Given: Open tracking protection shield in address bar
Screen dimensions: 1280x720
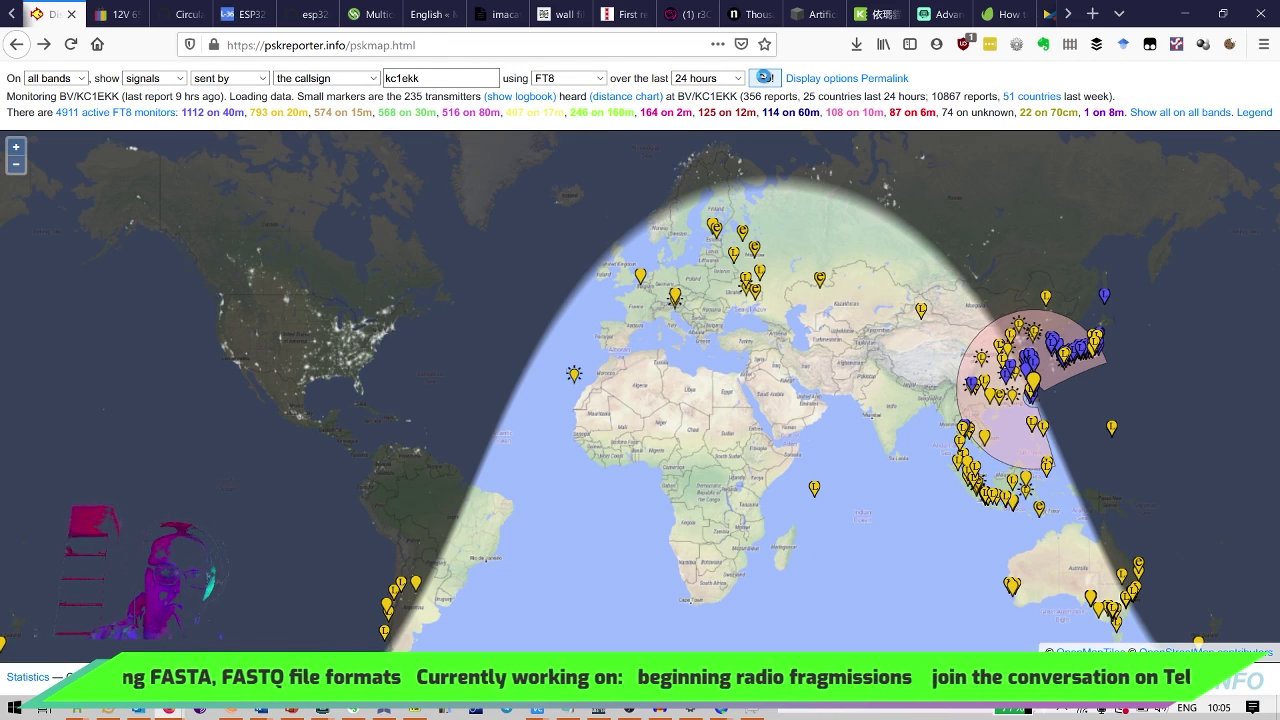Looking at the screenshot, I should (x=190, y=45).
